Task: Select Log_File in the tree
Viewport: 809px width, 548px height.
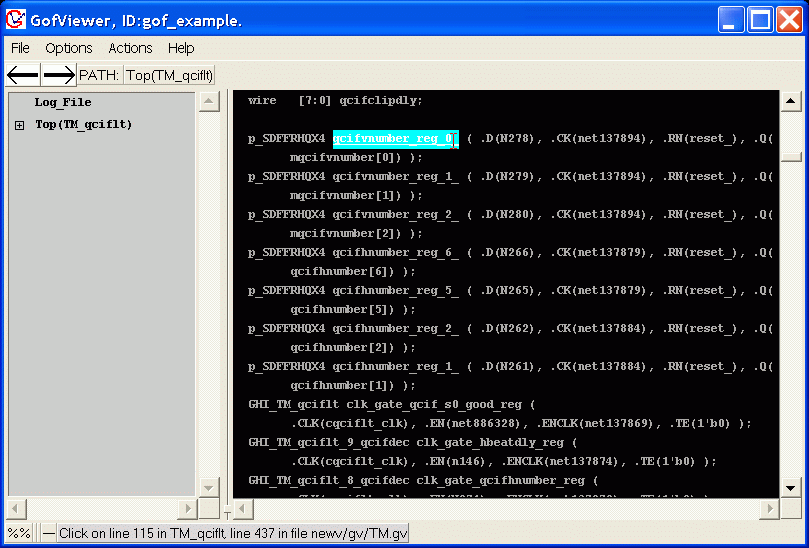Action: click(x=63, y=102)
